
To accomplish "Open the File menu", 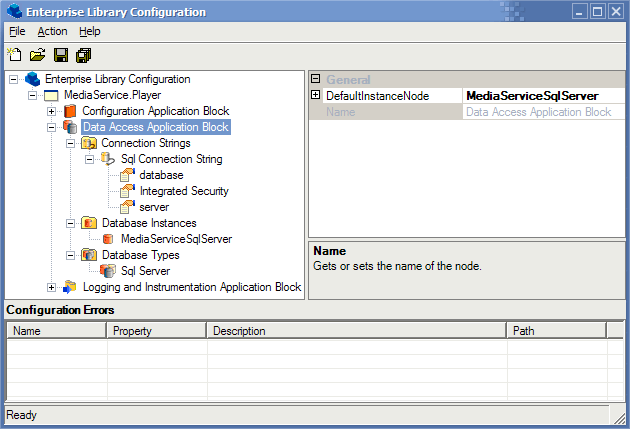I will 17,31.
